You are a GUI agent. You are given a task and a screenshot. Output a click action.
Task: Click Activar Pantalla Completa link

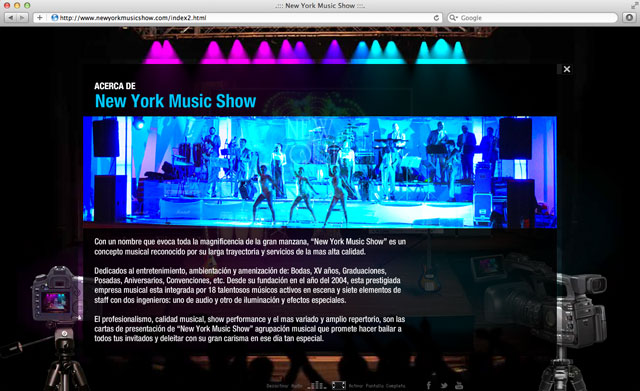tap(377, 386)
